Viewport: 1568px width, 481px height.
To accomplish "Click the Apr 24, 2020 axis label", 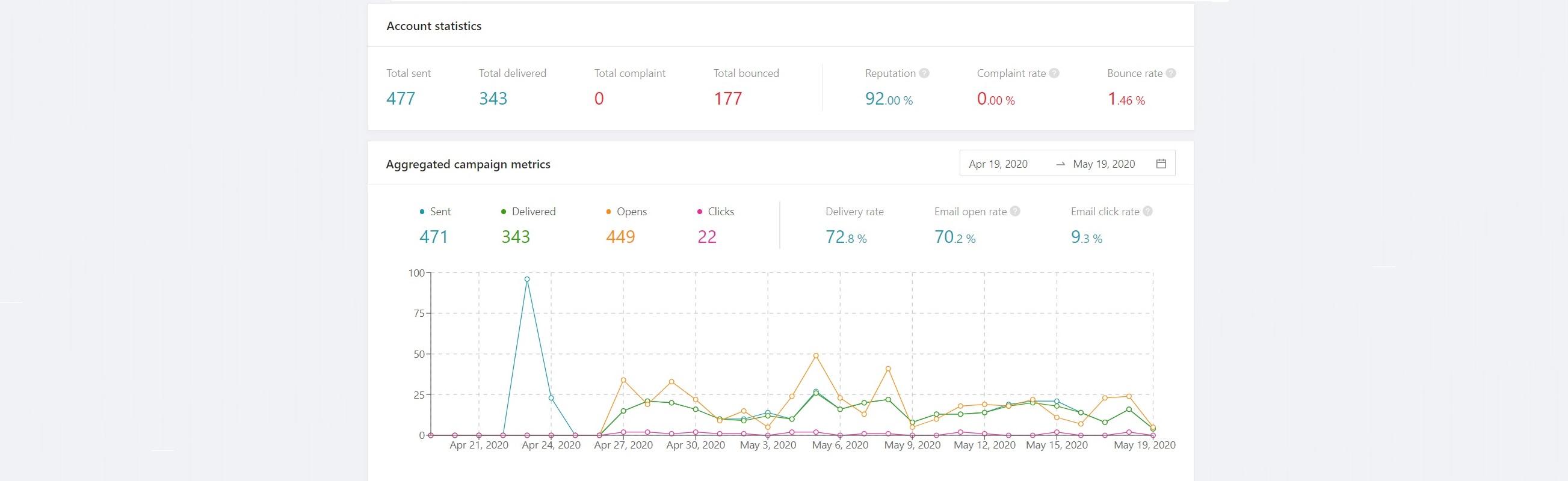I will (552, 445).
